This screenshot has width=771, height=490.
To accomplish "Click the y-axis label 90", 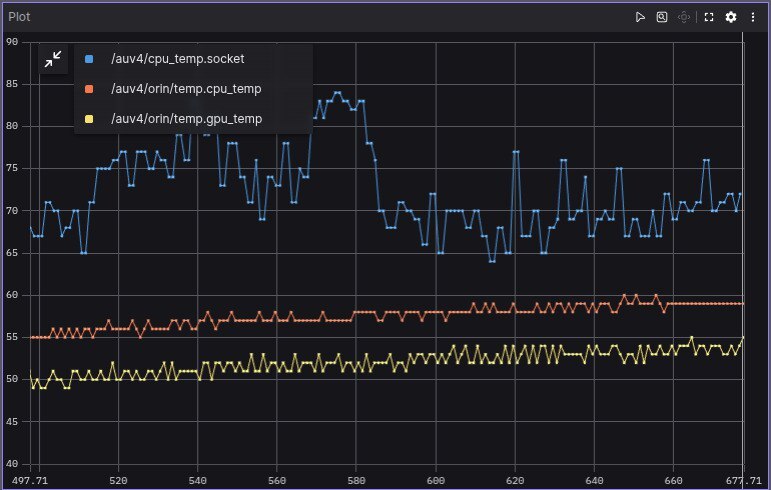I will click(12, 42).
